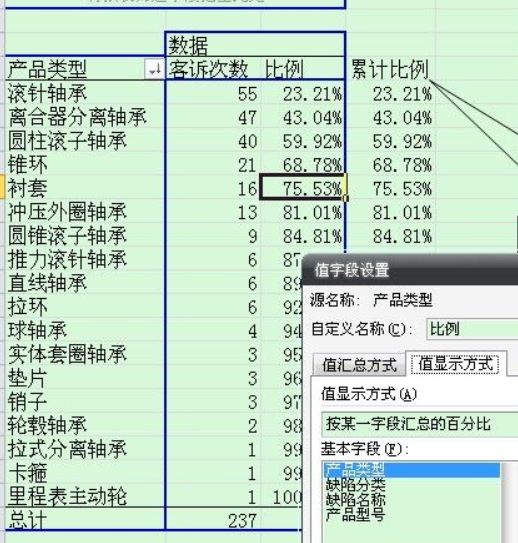Image resolution: width=518 pixels, height=543 pixels.
Task: Select 产品类型 in the base field list
Action: (411, 470)
